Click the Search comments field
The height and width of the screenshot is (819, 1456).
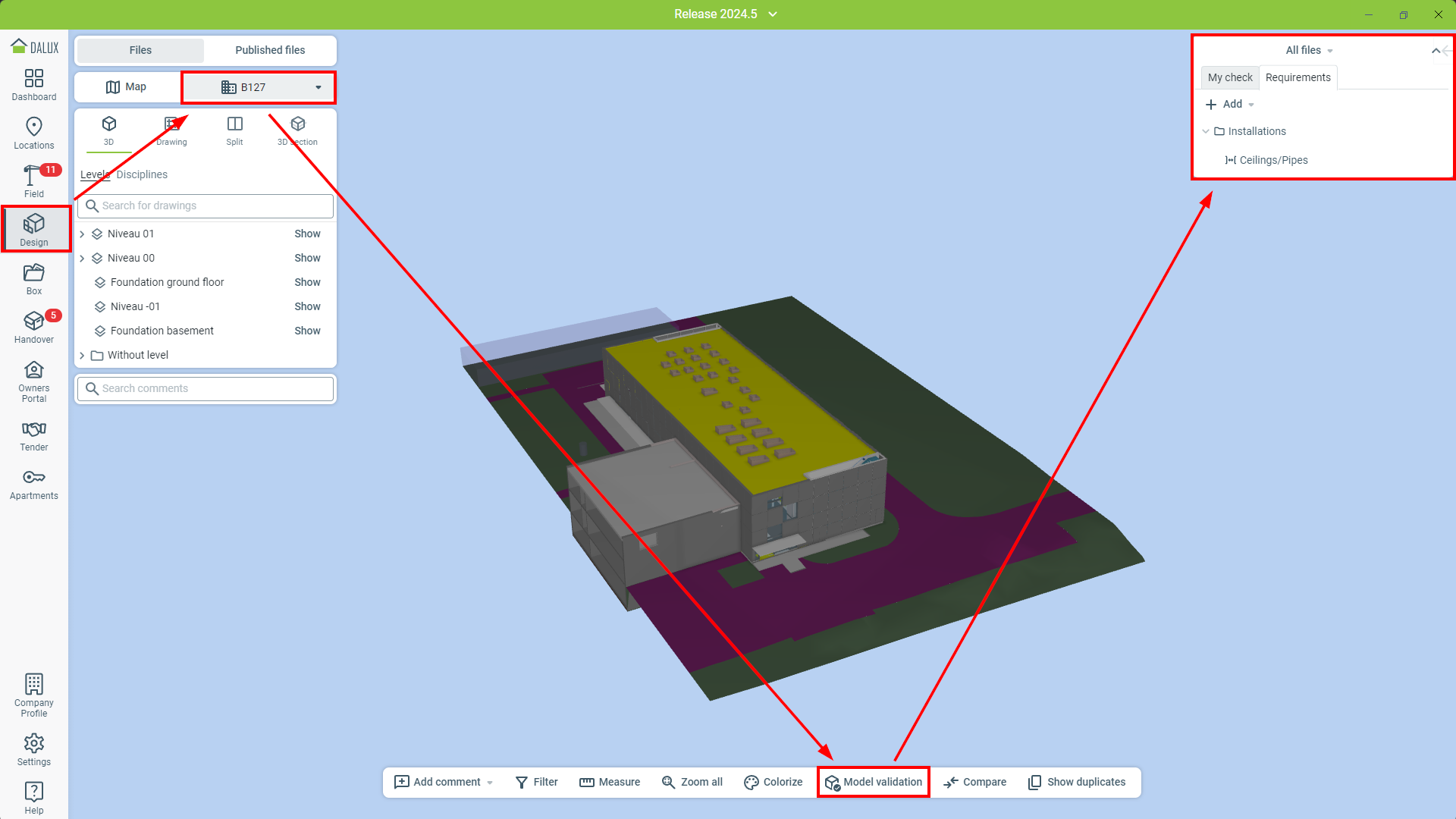pyautogui.click(x=206, y=388)
